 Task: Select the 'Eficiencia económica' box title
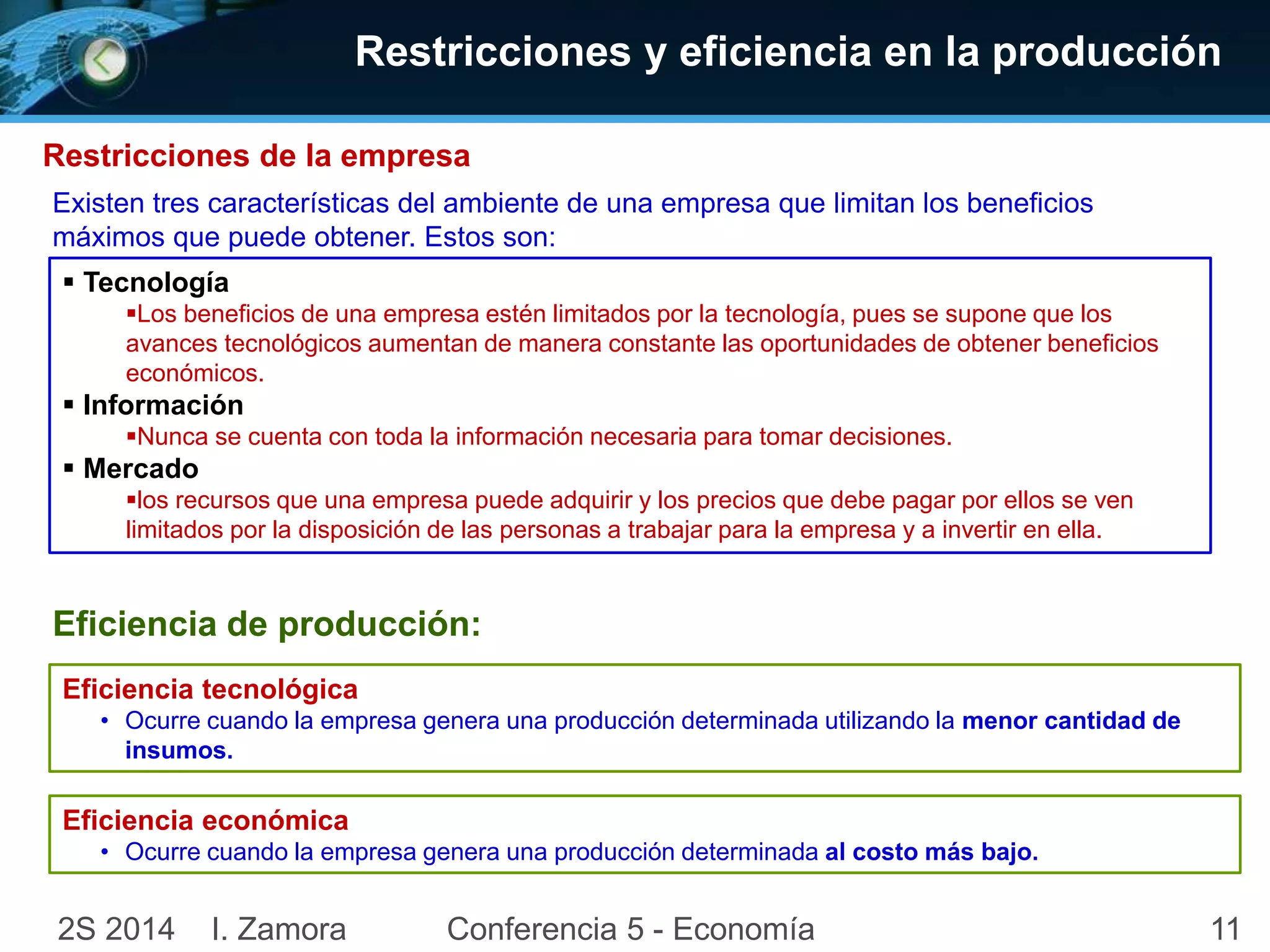click(205, 821)
